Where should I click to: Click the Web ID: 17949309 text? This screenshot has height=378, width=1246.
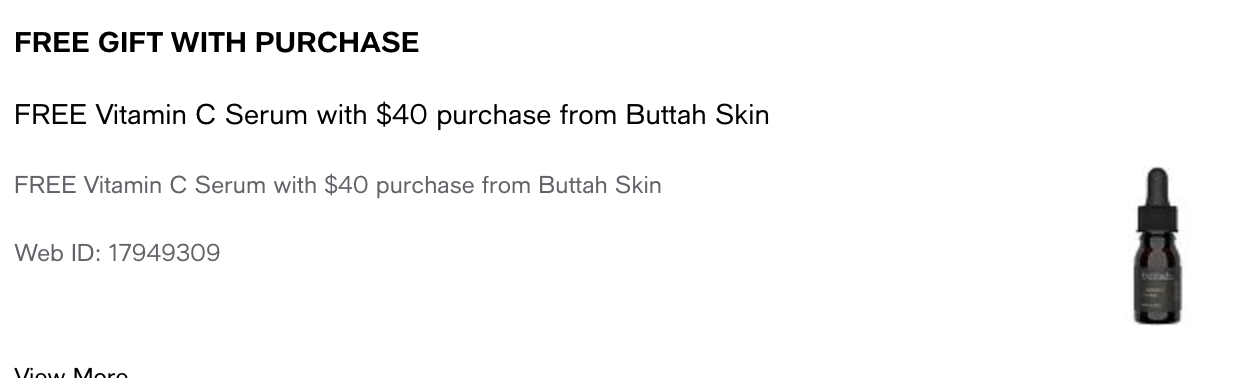[117, 253]
